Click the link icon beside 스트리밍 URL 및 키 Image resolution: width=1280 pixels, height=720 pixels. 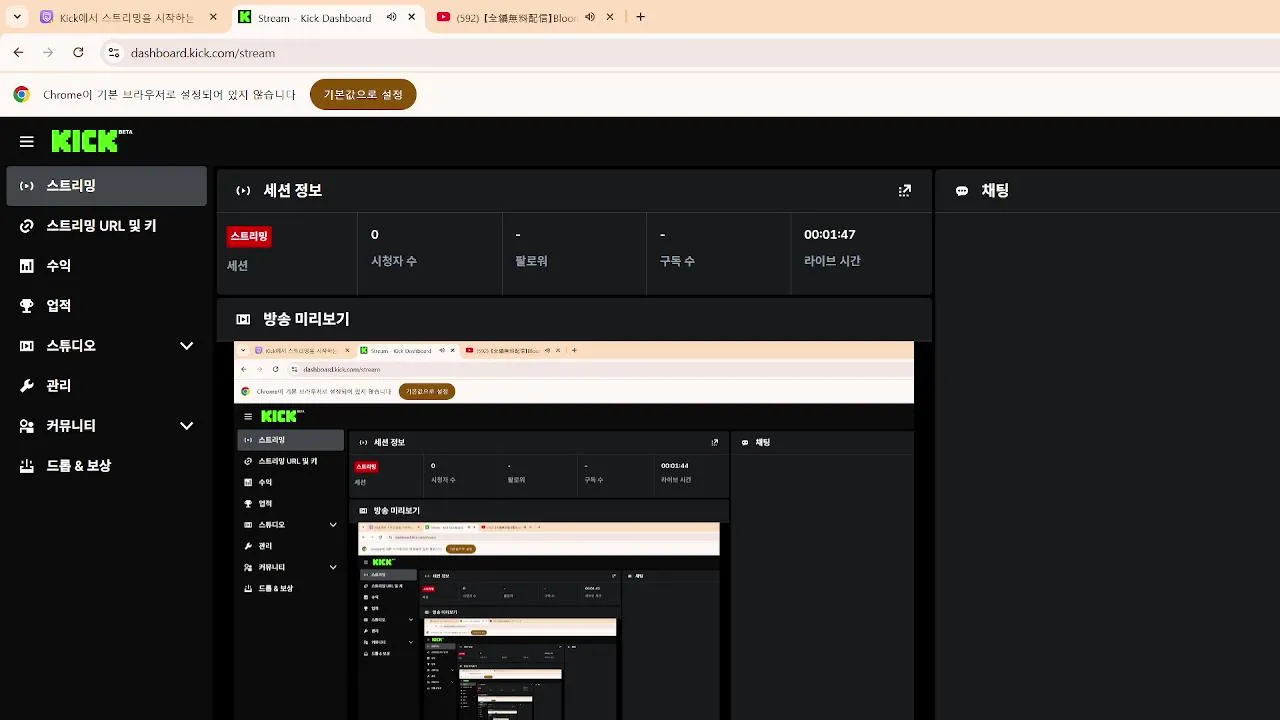pyautogui.click(x=27, y=226)
